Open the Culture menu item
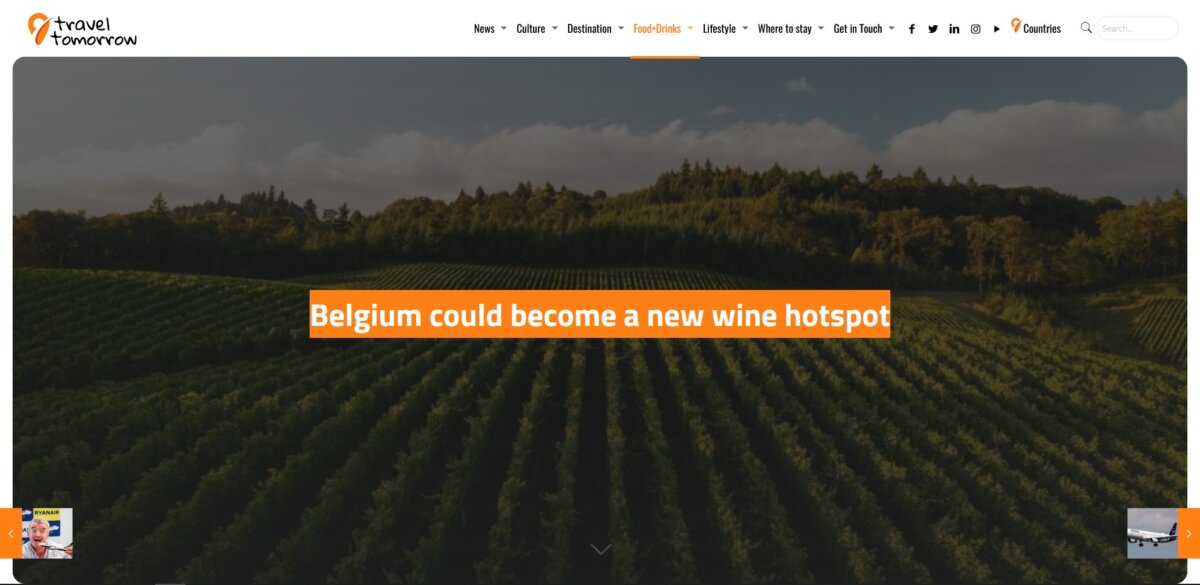The width and height of the screenshot is (1200, 585). 531,29
